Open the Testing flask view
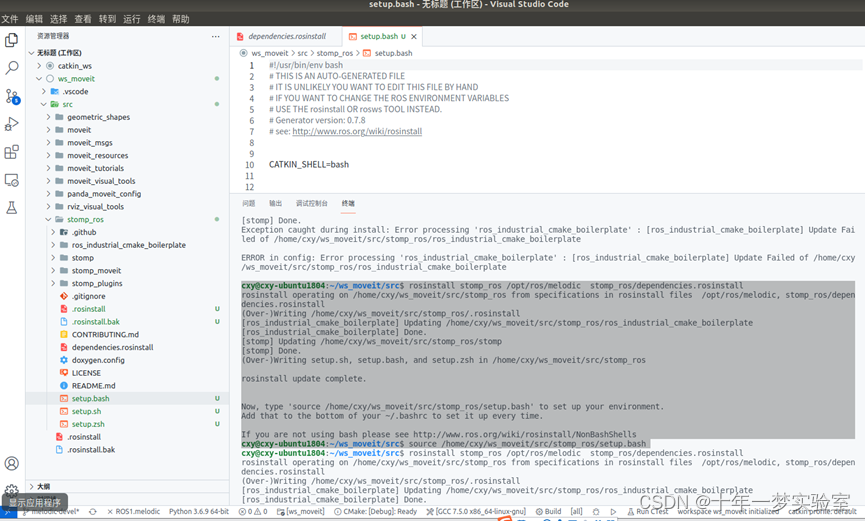The width and height of the screenshot is (865, 521). 12,208
